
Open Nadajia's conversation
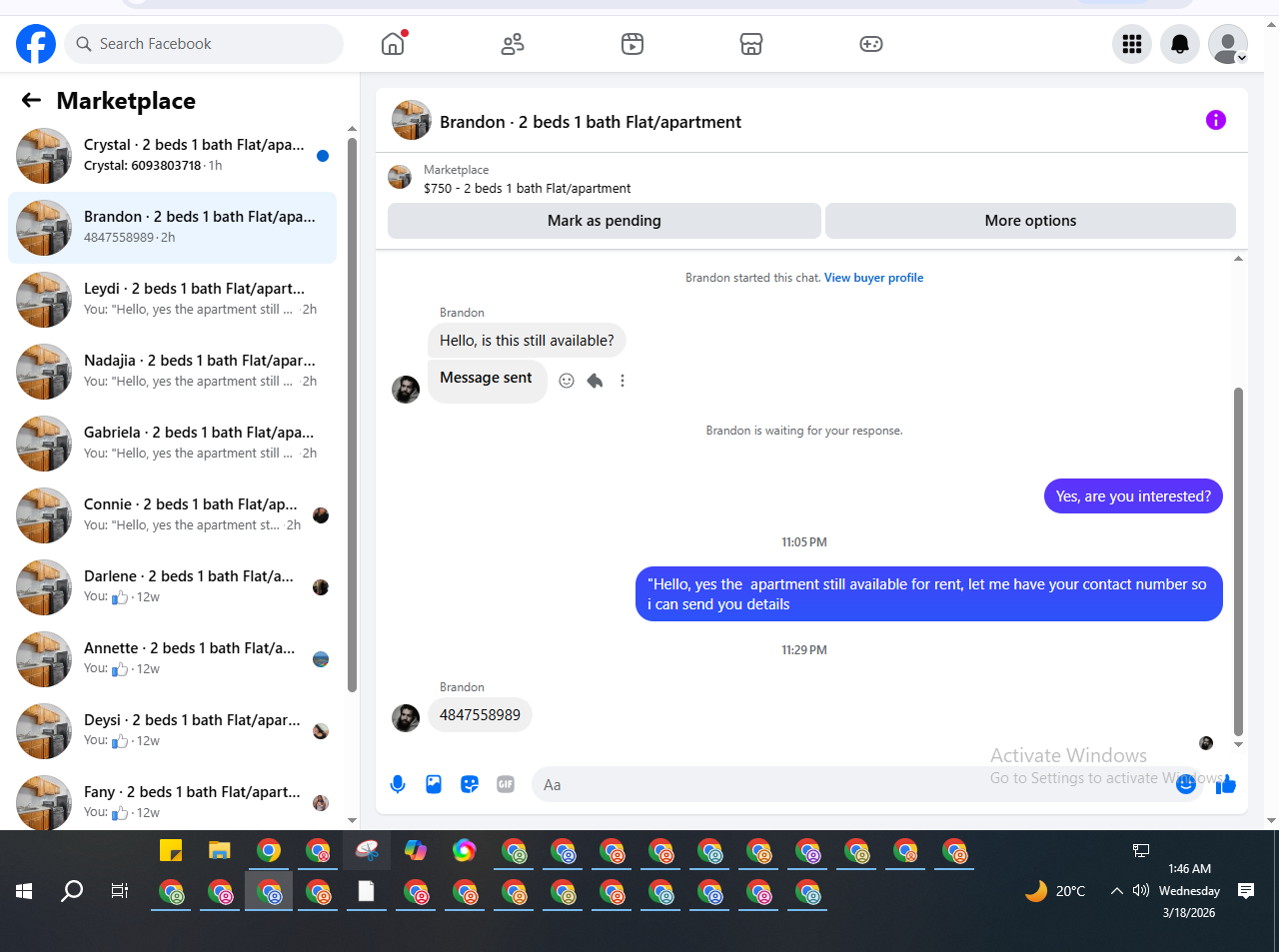(x=173, y=372)
